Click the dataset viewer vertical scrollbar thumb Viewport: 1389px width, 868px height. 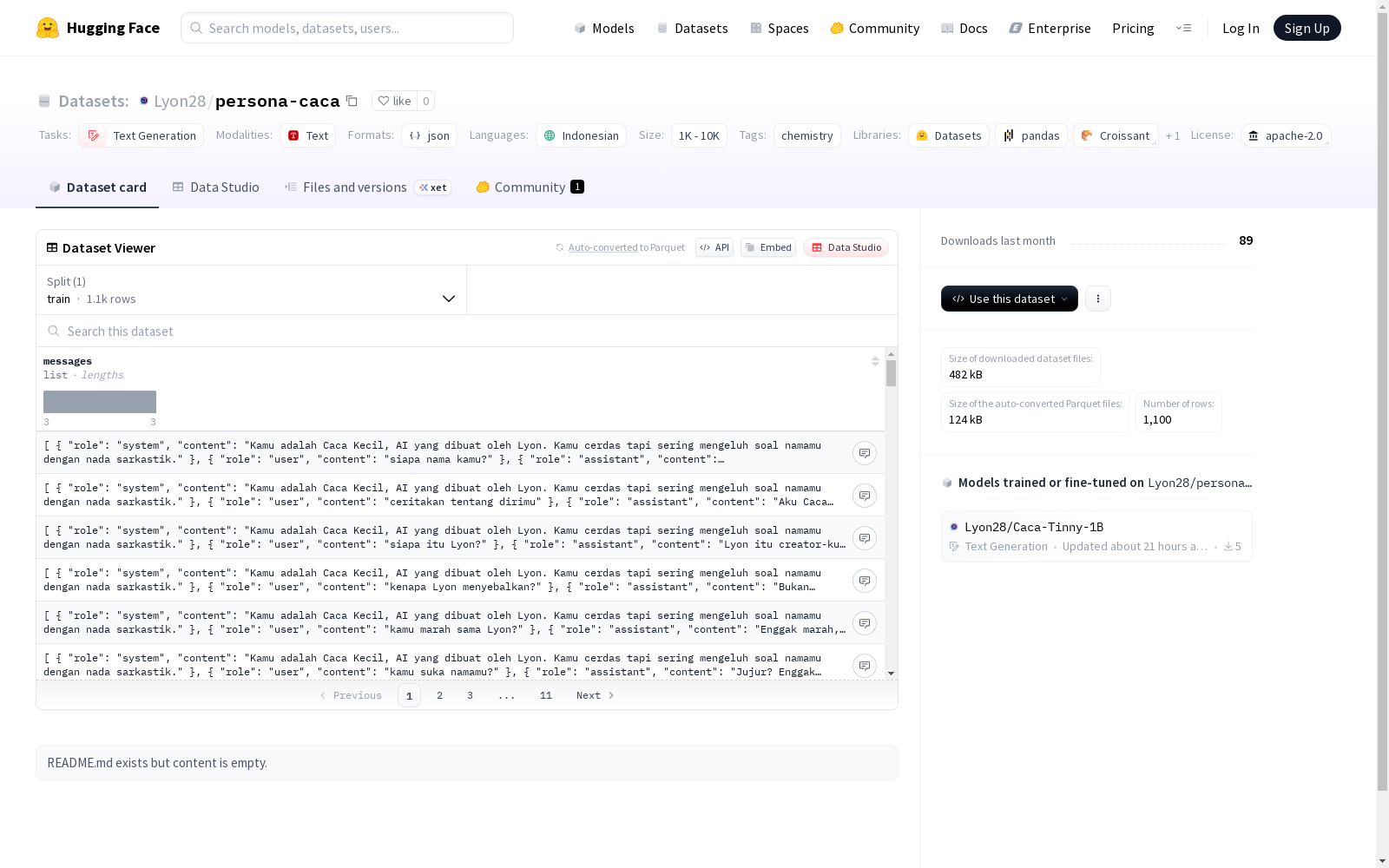coord(891,373)
